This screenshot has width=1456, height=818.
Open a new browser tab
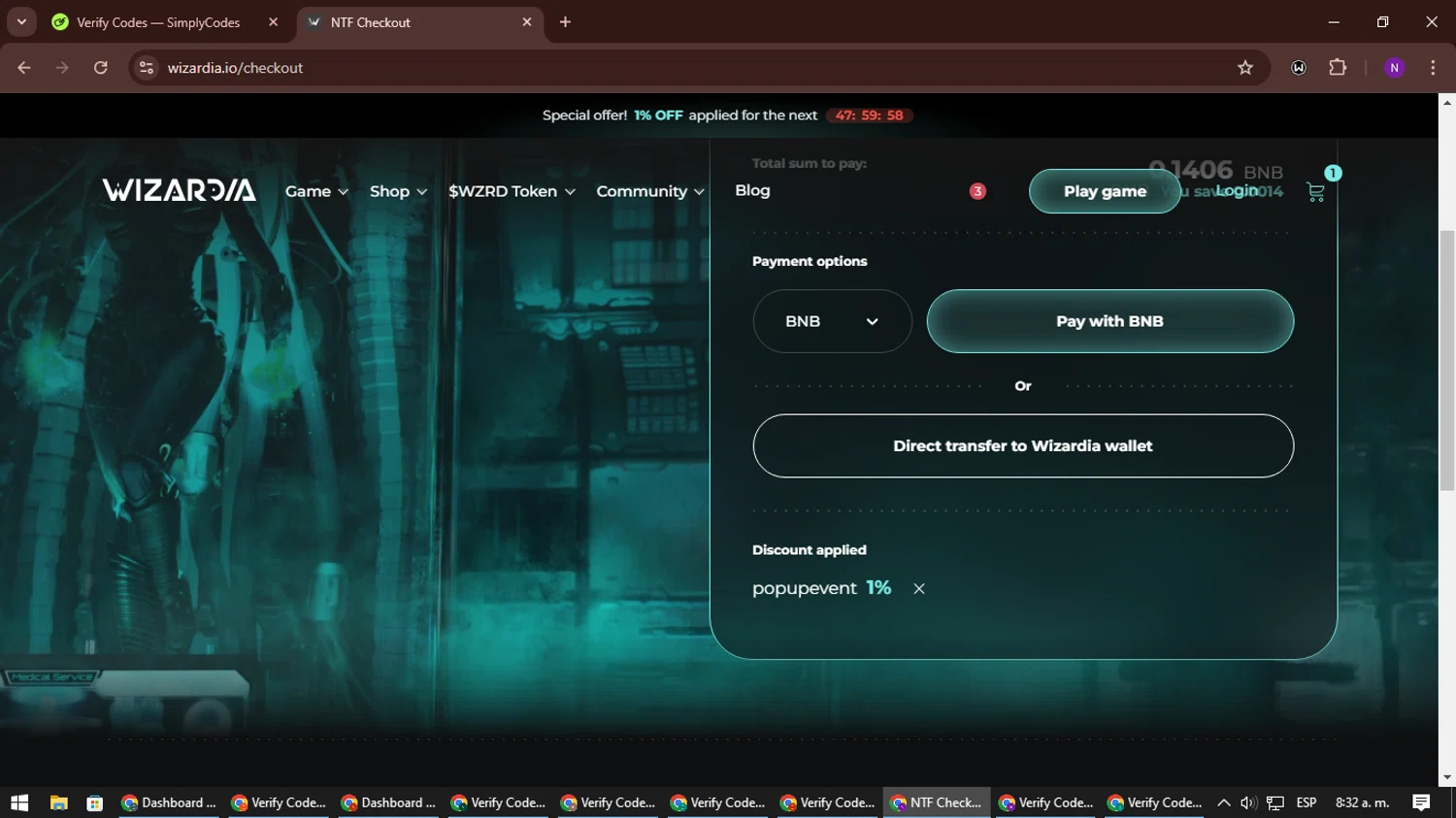point(565,22)
